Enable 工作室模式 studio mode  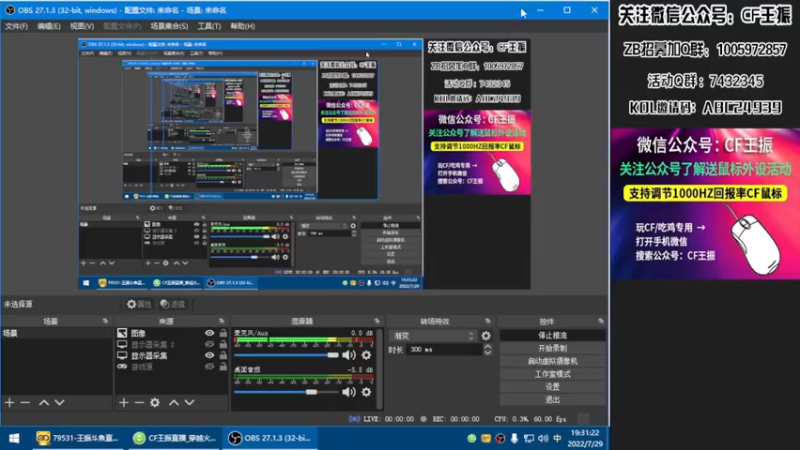(553, 374)
